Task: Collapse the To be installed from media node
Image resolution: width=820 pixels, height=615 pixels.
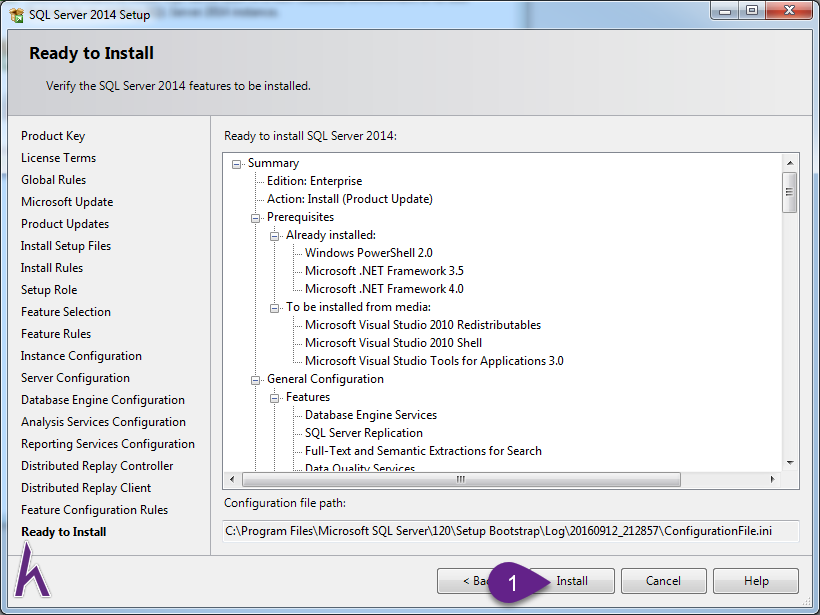Action: click(x=274, y=308)
